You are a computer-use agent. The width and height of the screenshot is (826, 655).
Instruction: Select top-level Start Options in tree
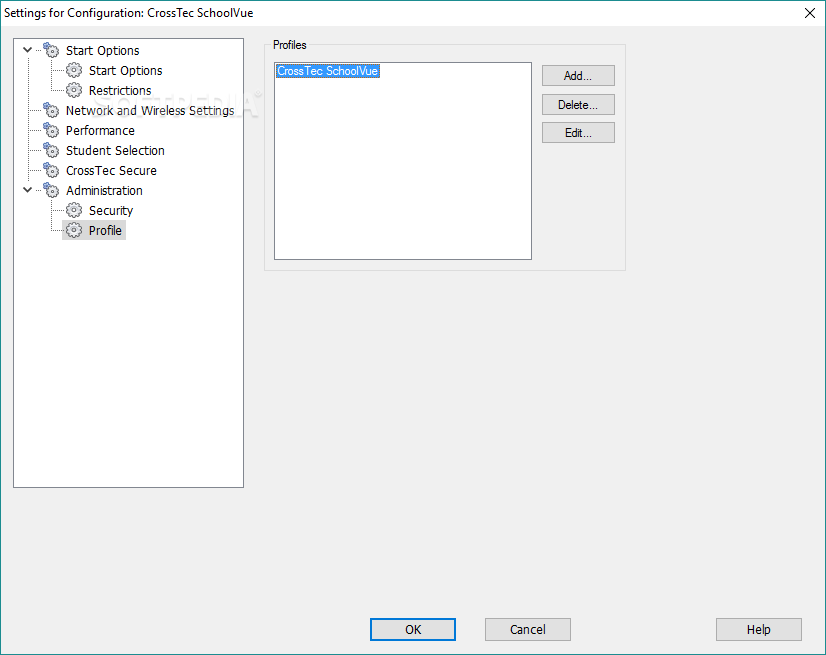[x=103, y=51]
